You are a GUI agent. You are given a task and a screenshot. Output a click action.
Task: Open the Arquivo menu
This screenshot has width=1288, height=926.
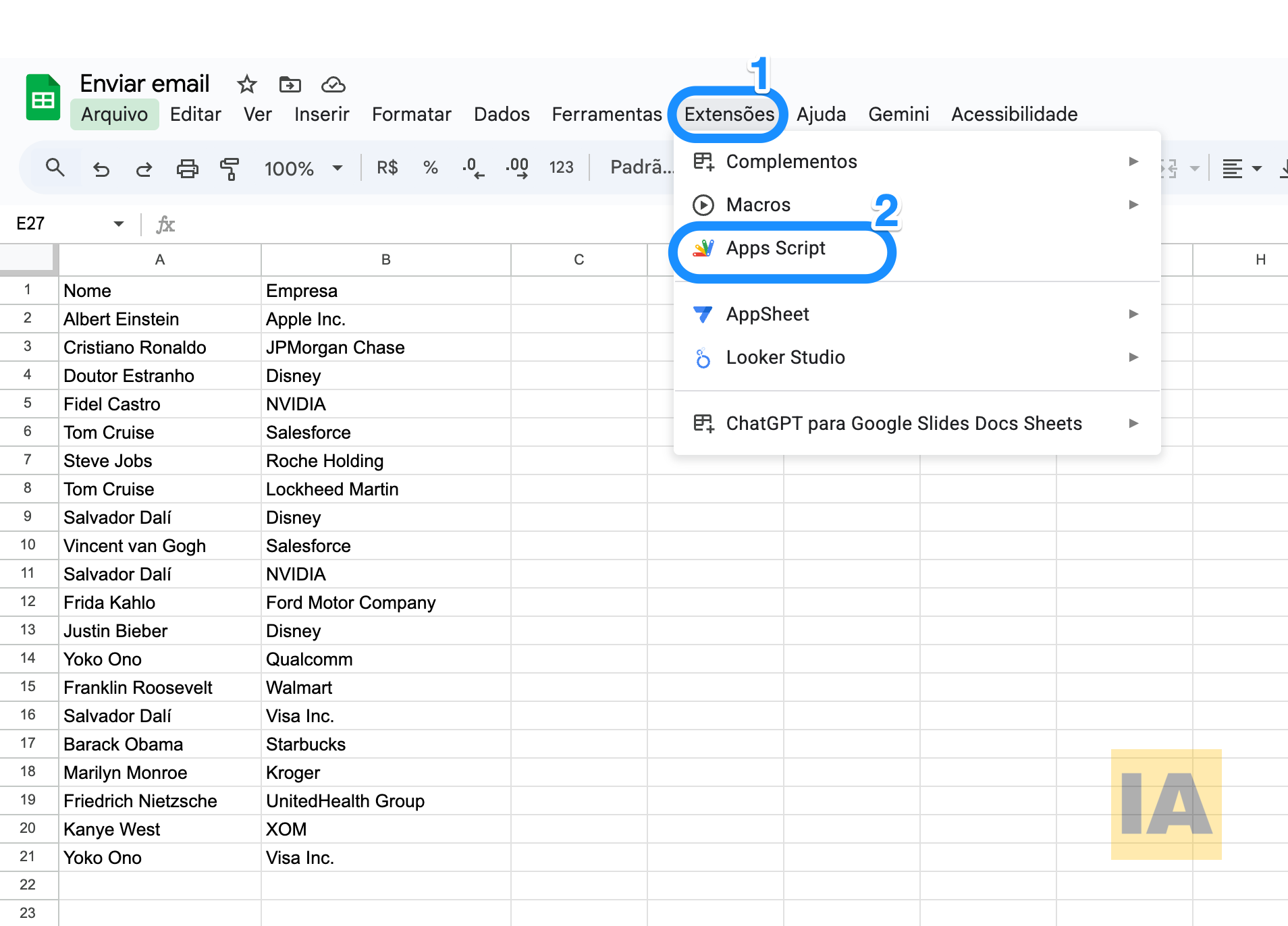tap(114, 114)
